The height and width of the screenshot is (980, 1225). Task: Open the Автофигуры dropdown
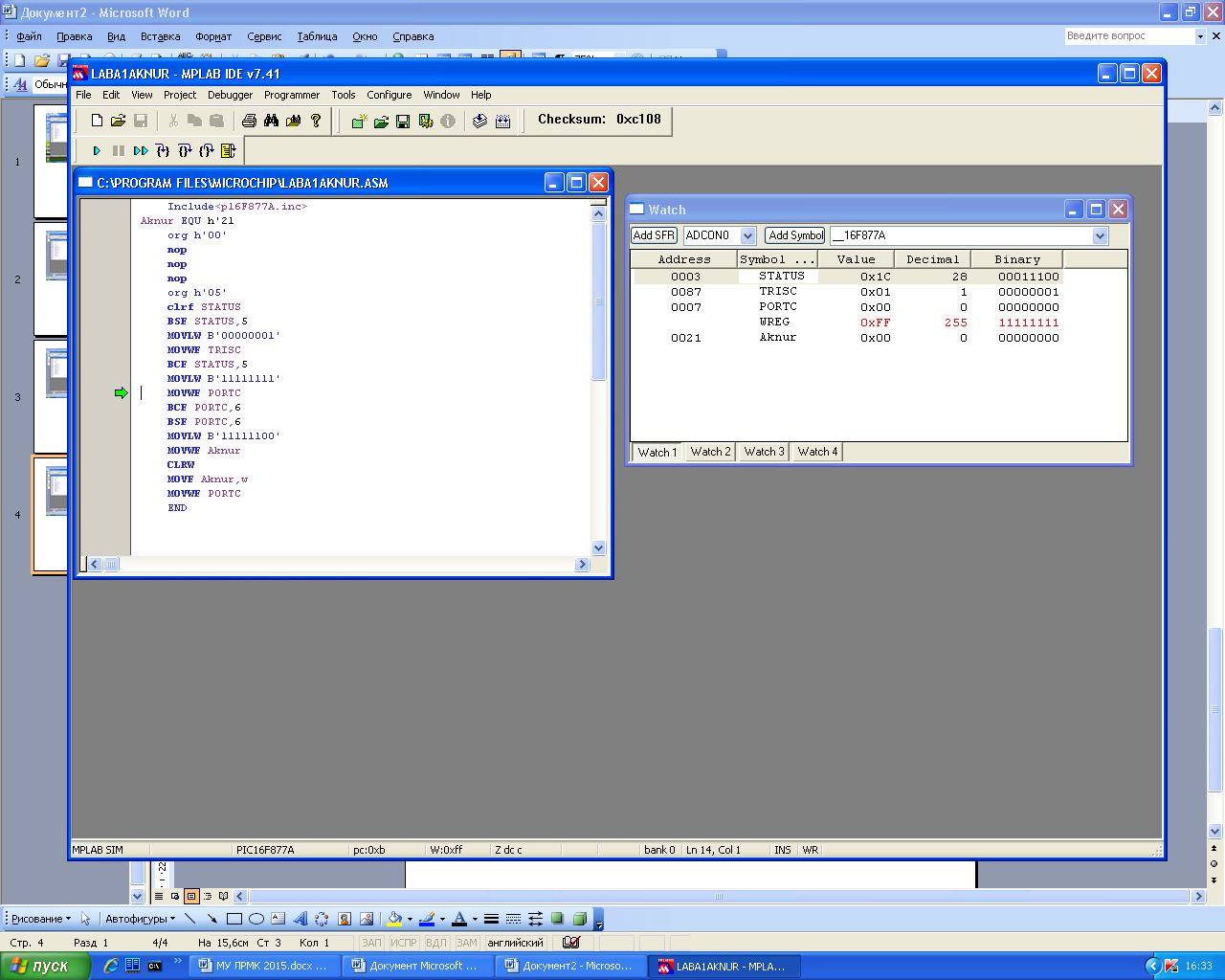[140, 919]
